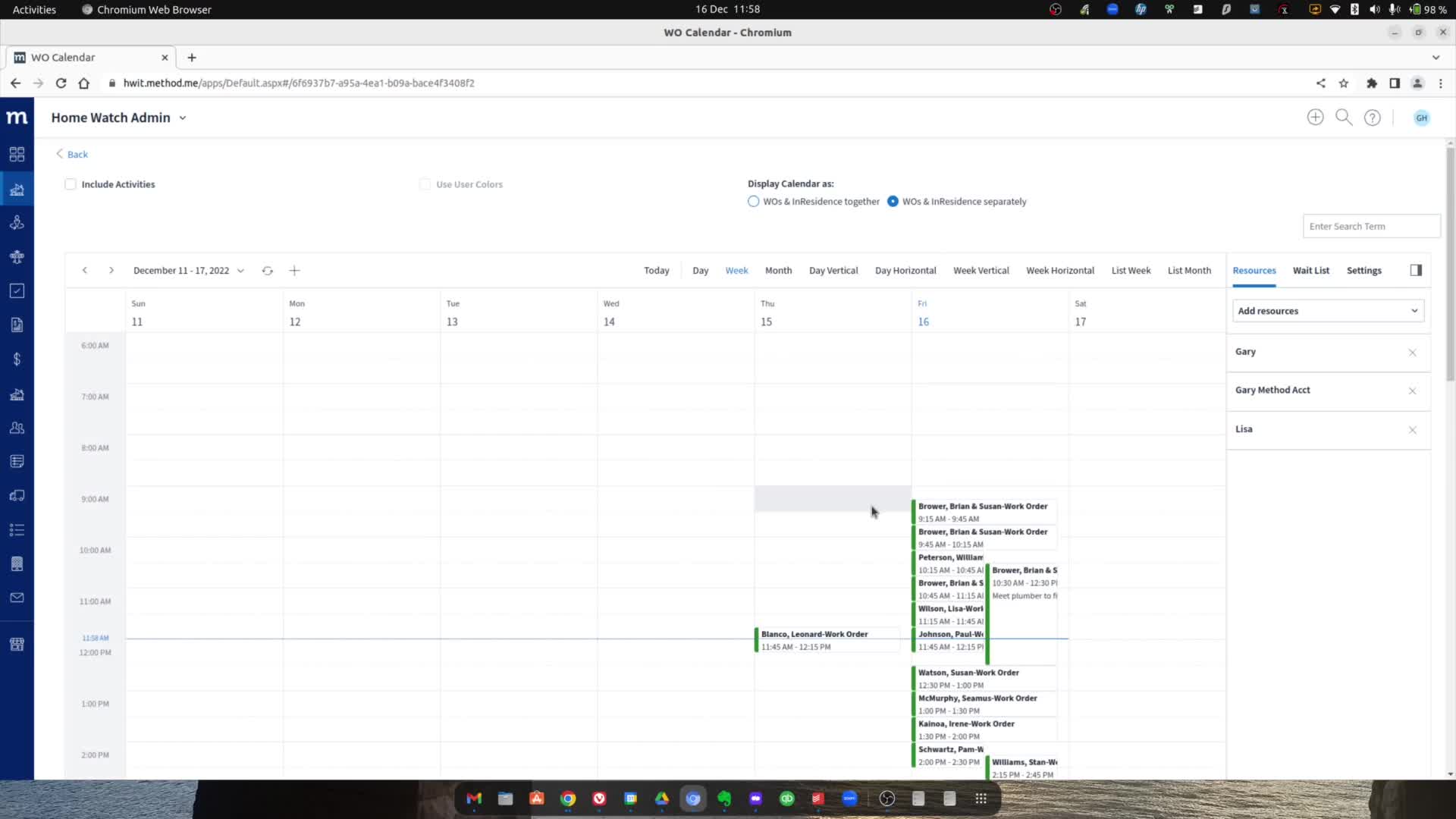Image resolution: width=1456 pixels, height=819 pixels.
Task: Click the envelope mail icon in sidebar
Action: tap(17, 598)
